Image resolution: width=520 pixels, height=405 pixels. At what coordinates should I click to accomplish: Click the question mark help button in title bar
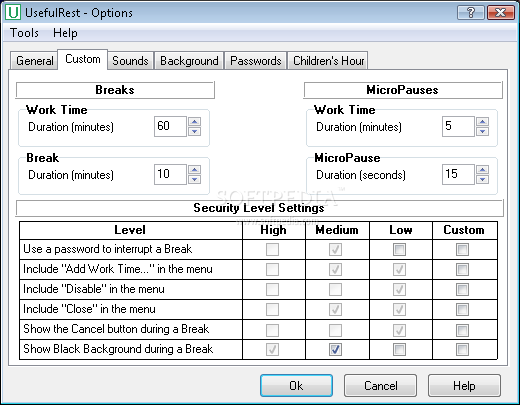[471, 13]
